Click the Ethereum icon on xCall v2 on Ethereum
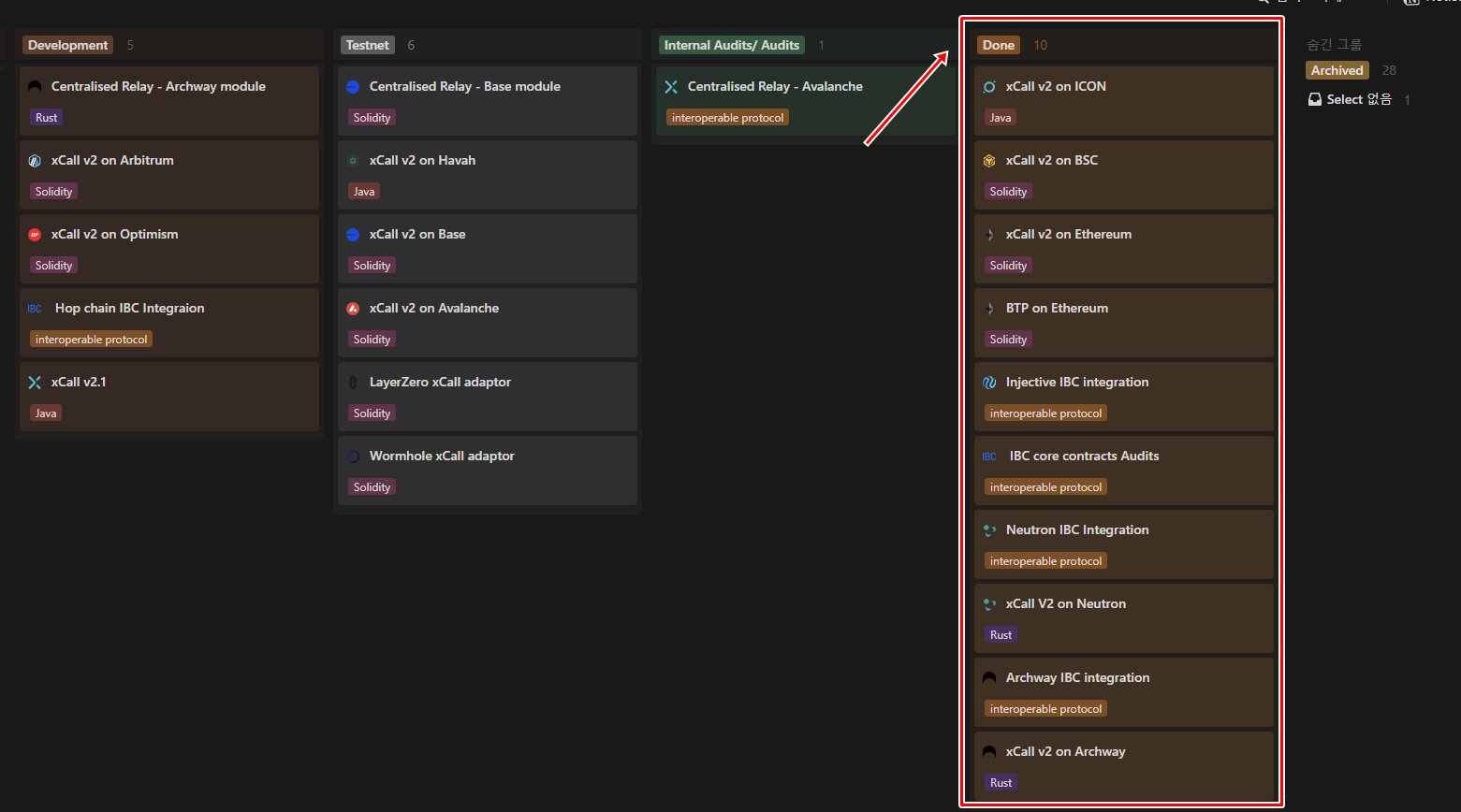 pos(989,235)
